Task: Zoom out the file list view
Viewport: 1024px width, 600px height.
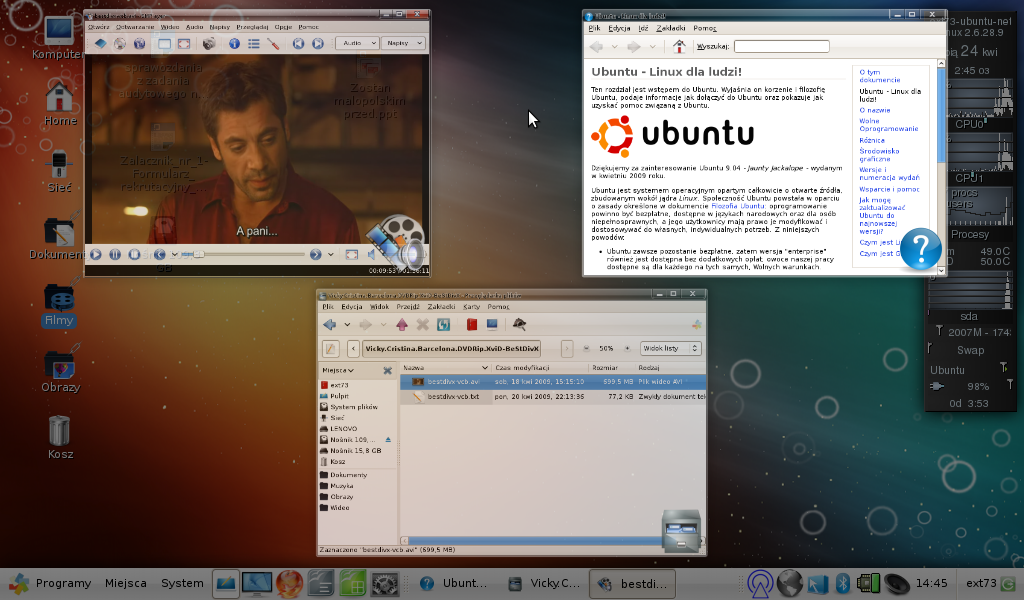Action: 586,349
